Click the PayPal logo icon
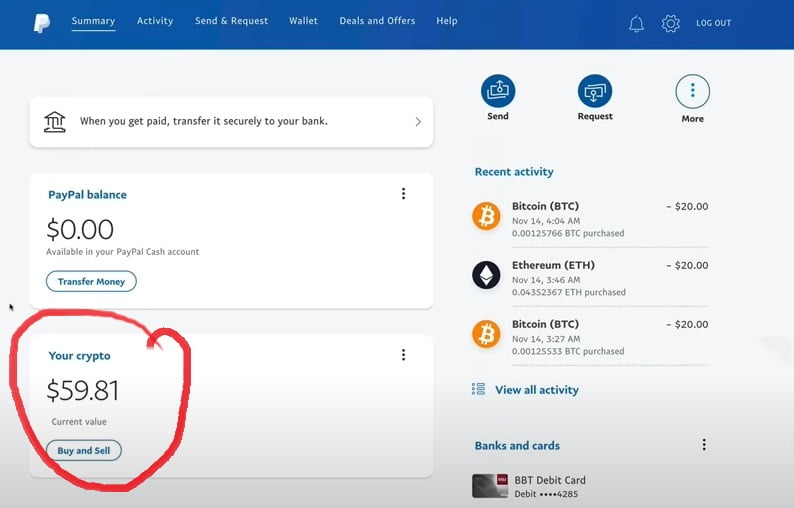This screenshot has height=508, width=794. coord(41,23)
